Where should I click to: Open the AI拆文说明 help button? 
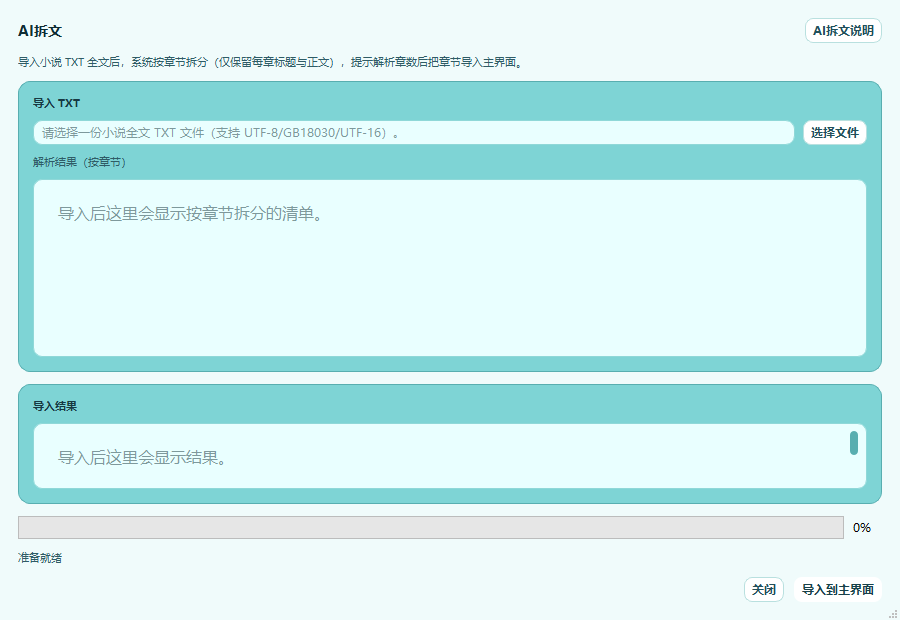843,30
